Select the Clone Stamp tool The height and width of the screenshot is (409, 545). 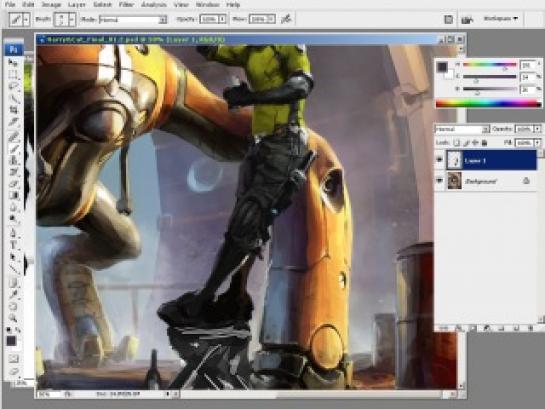point(13,161)
